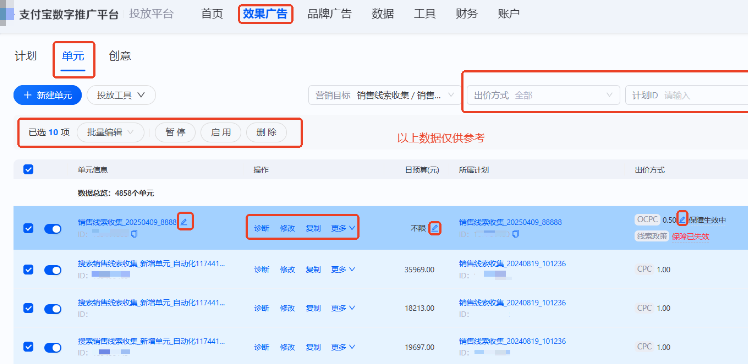This screenshot has height=364, width=748.
Task: Open the 账户 nav item
Action: click(509, 14)
